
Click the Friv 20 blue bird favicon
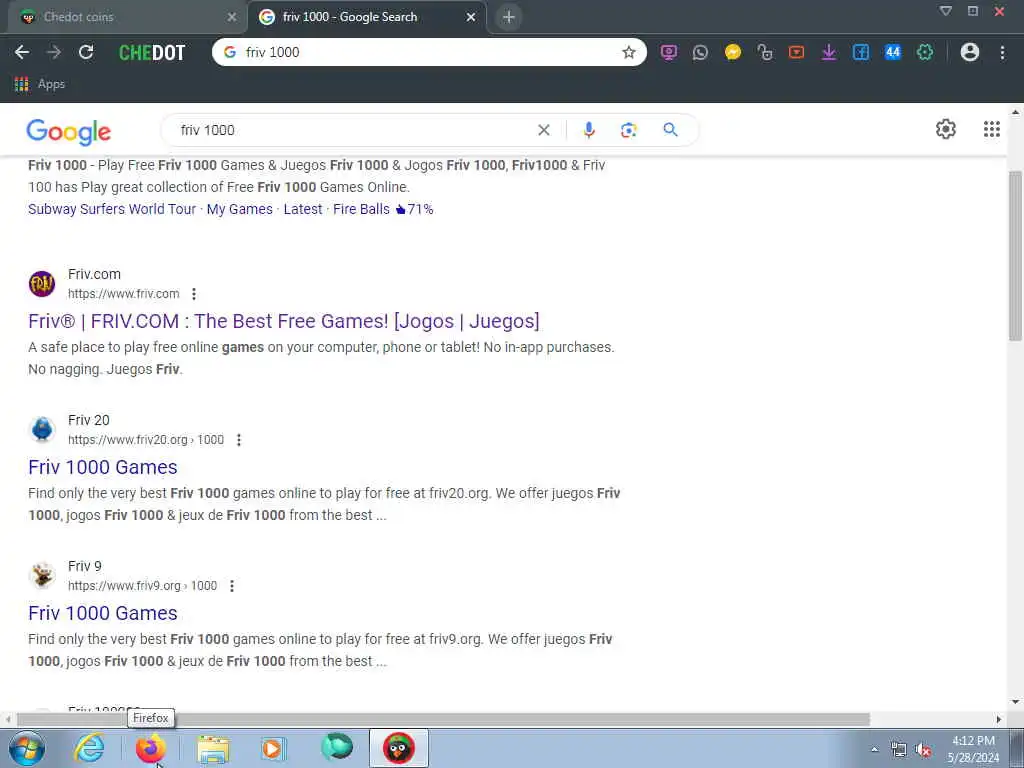(42, 430)
